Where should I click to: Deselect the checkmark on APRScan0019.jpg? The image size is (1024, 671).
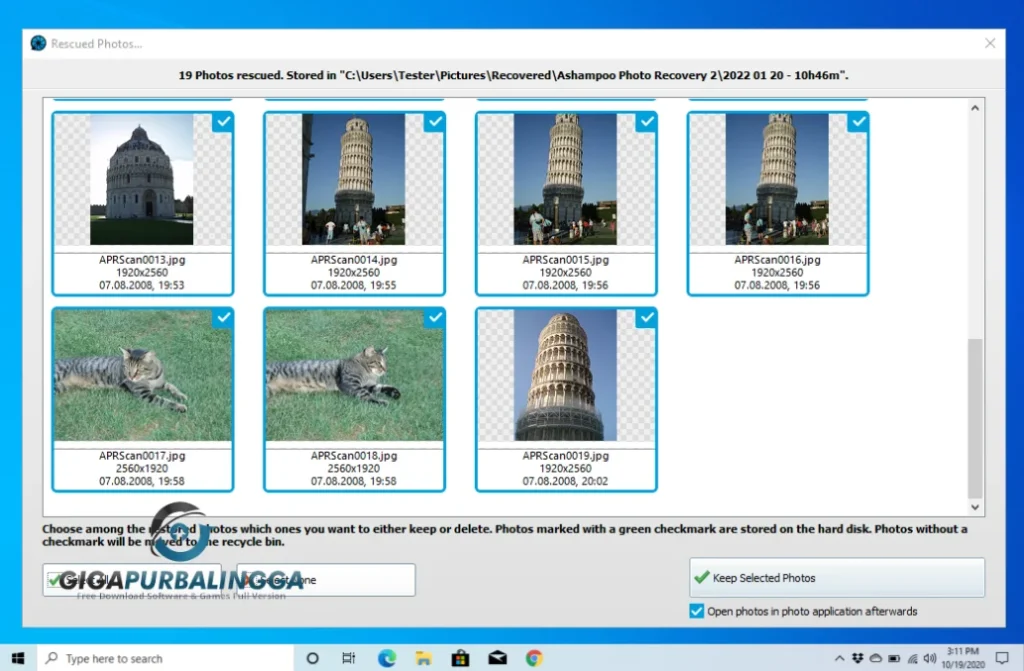tap(647, 317)
